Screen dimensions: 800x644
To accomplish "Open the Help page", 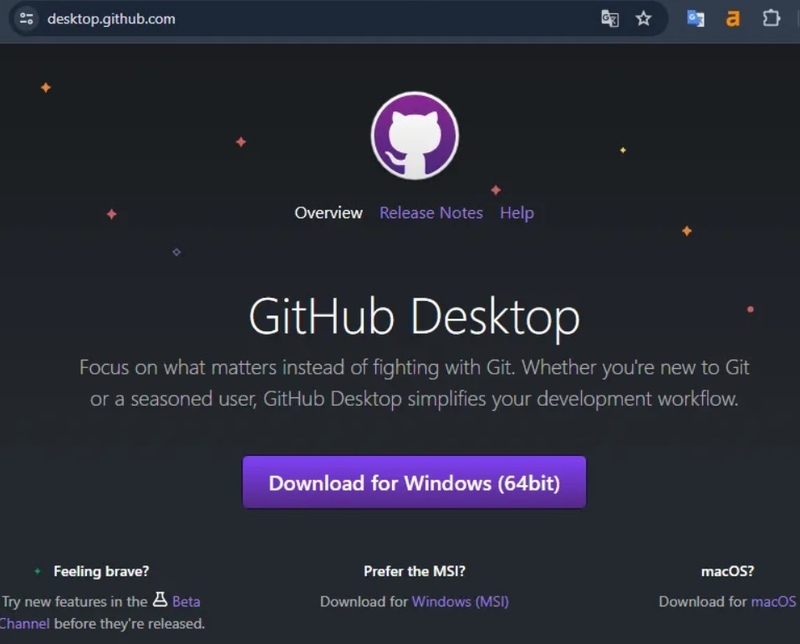I will (x=517, y=213).
